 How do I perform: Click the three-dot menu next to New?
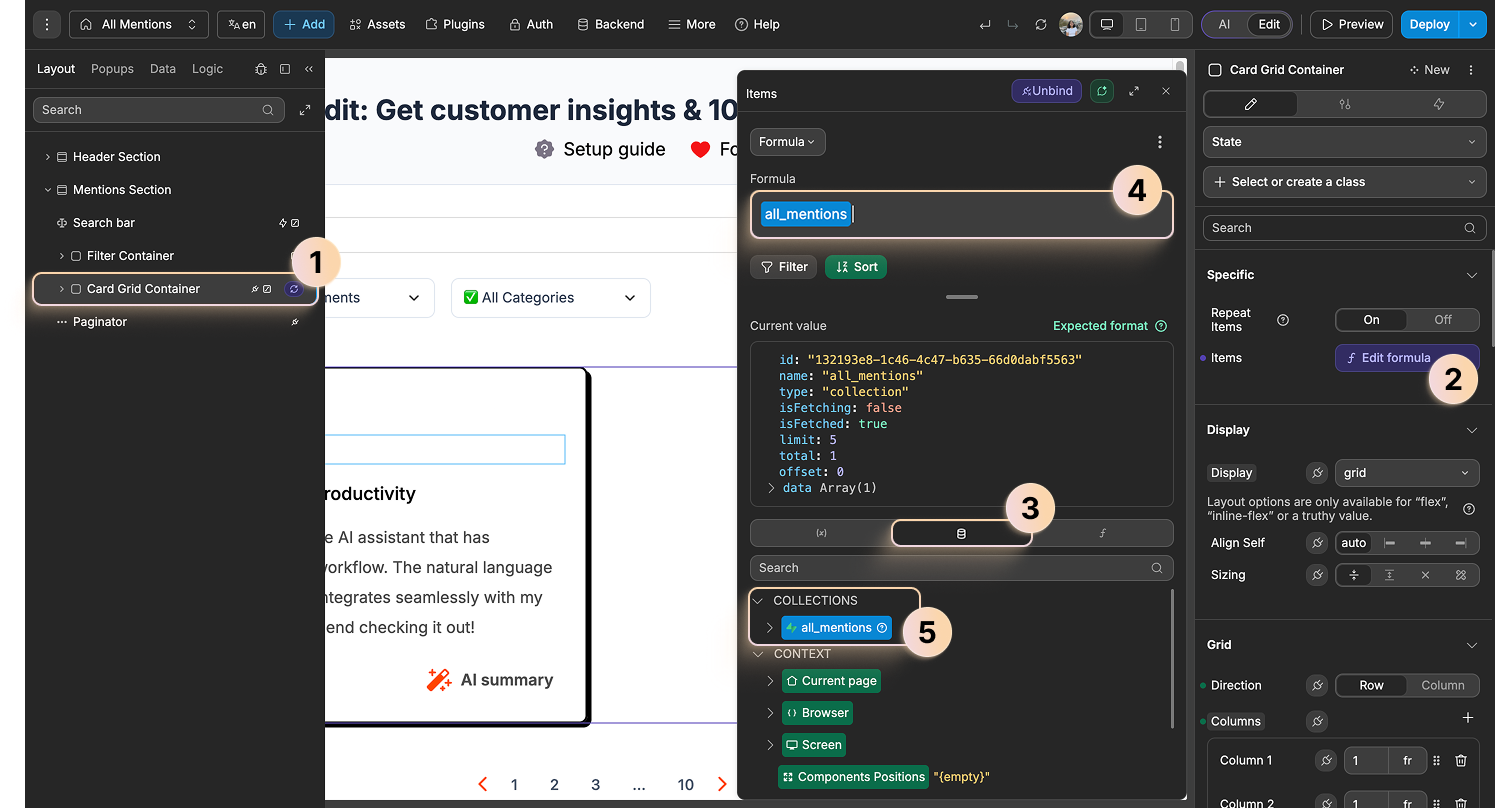(x=1471, y=70)
